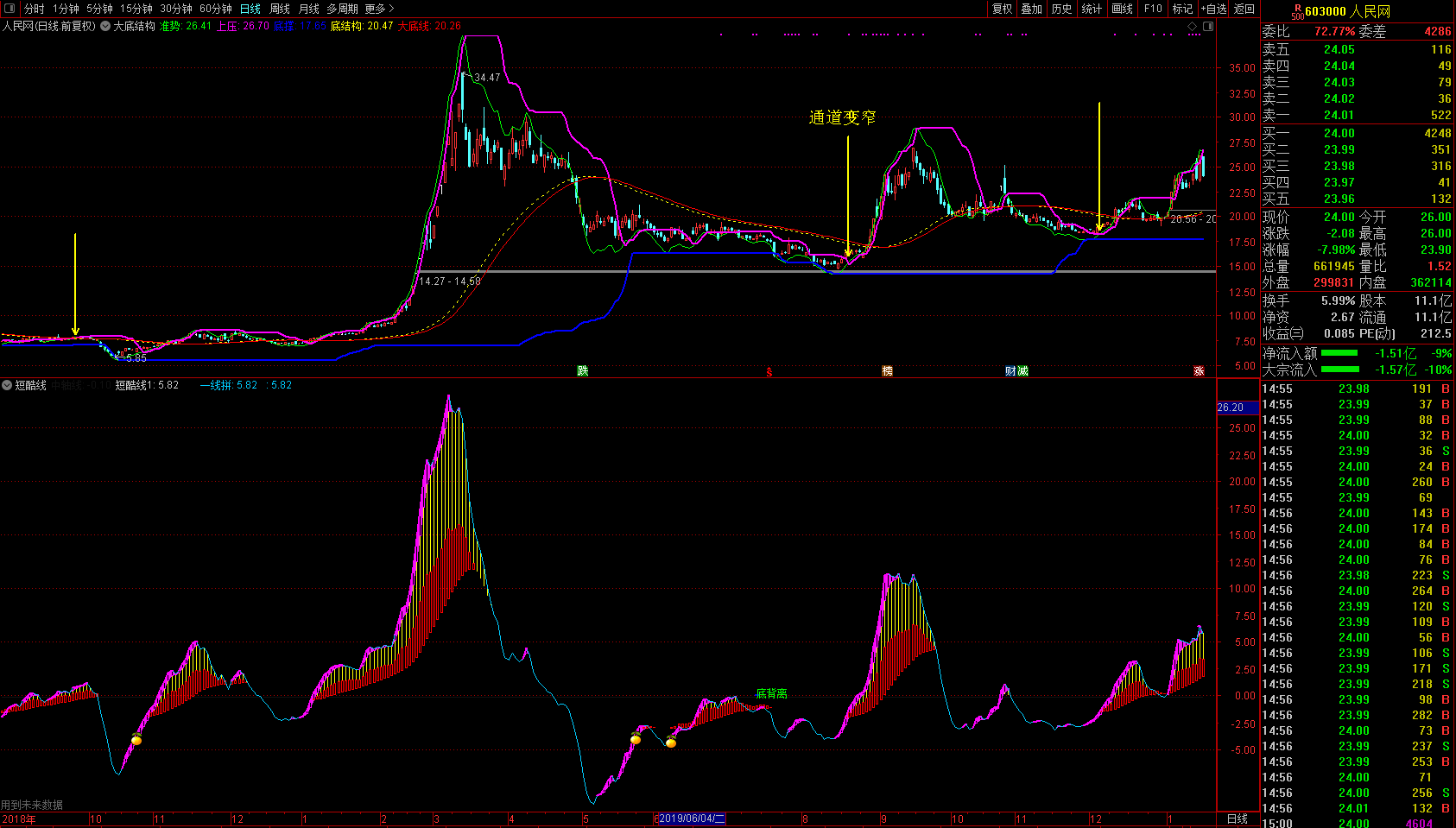Select the 60分钟 period tab
This screenshot has height=828, width=1456.
coord(216,9)
